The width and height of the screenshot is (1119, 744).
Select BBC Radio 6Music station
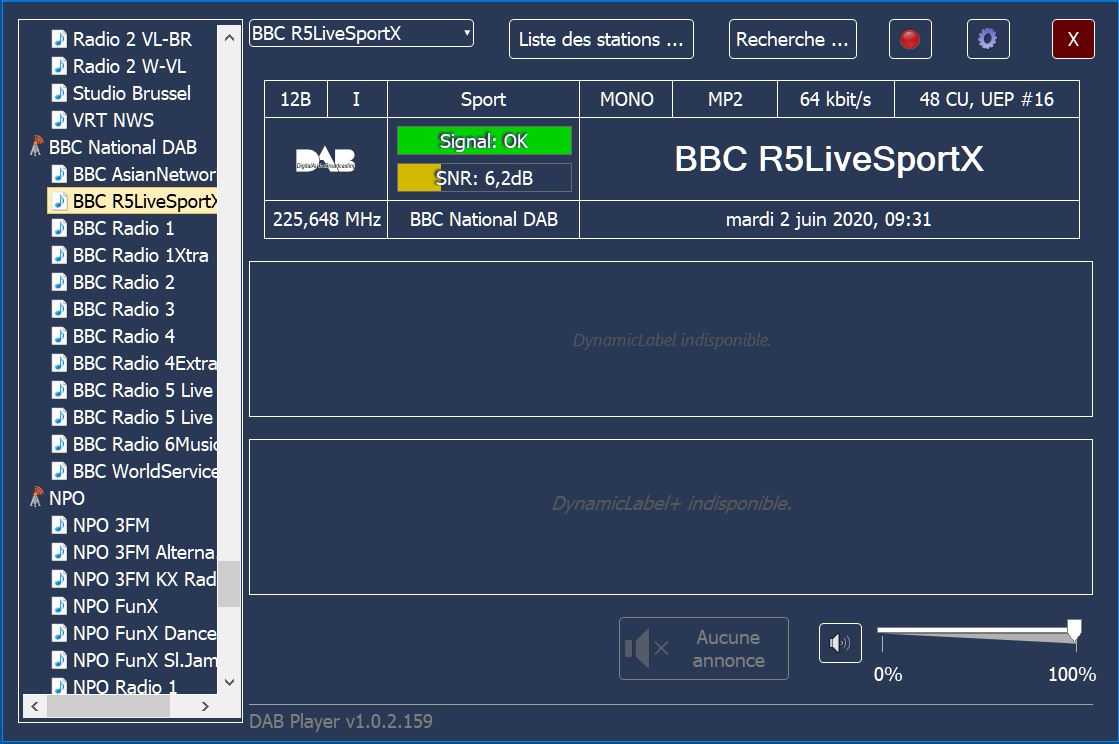point(143,444)
